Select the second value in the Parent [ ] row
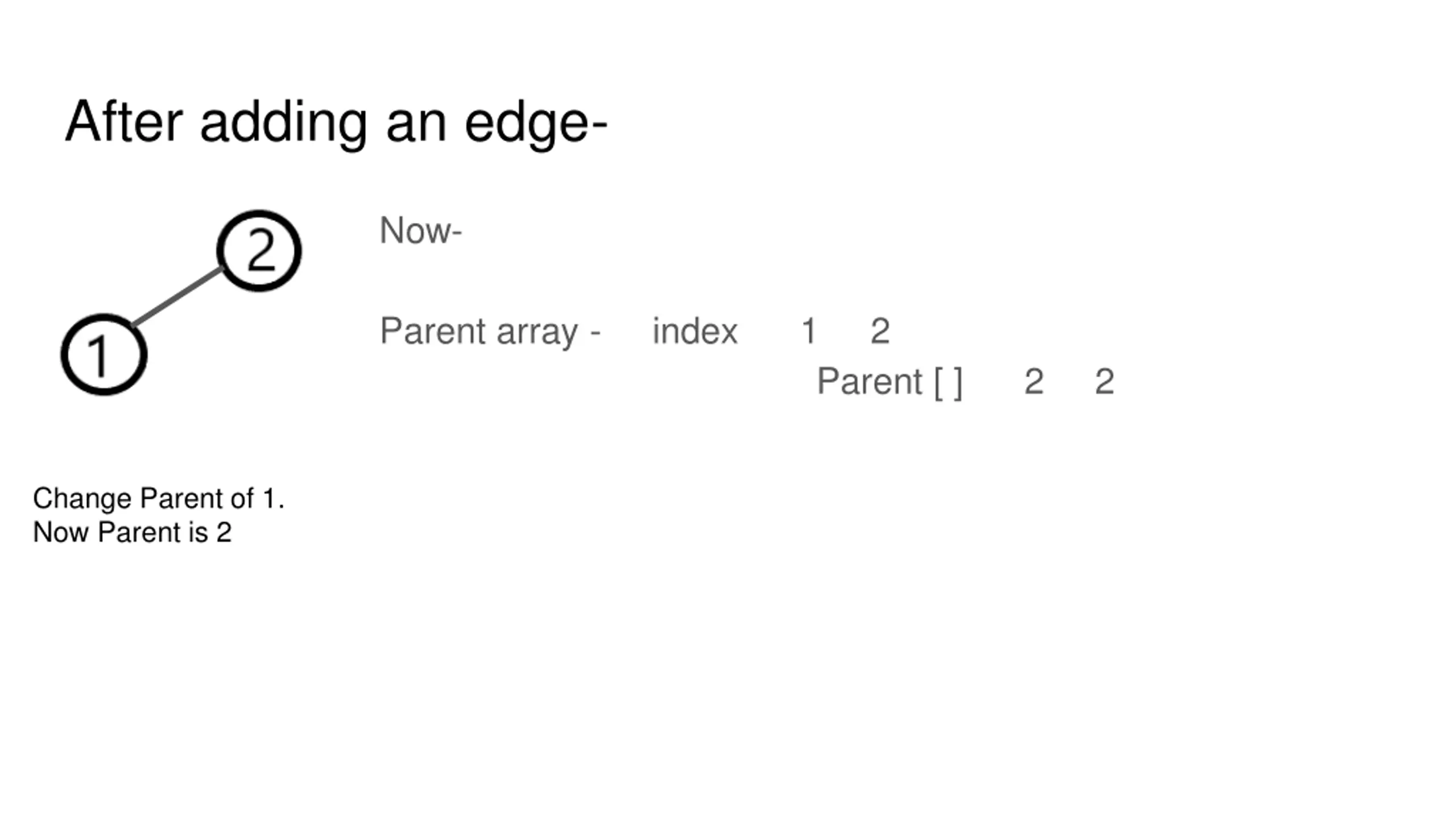Image resolution: width=1456 pixels, height=819 pixels. (x=1104, y=381)
